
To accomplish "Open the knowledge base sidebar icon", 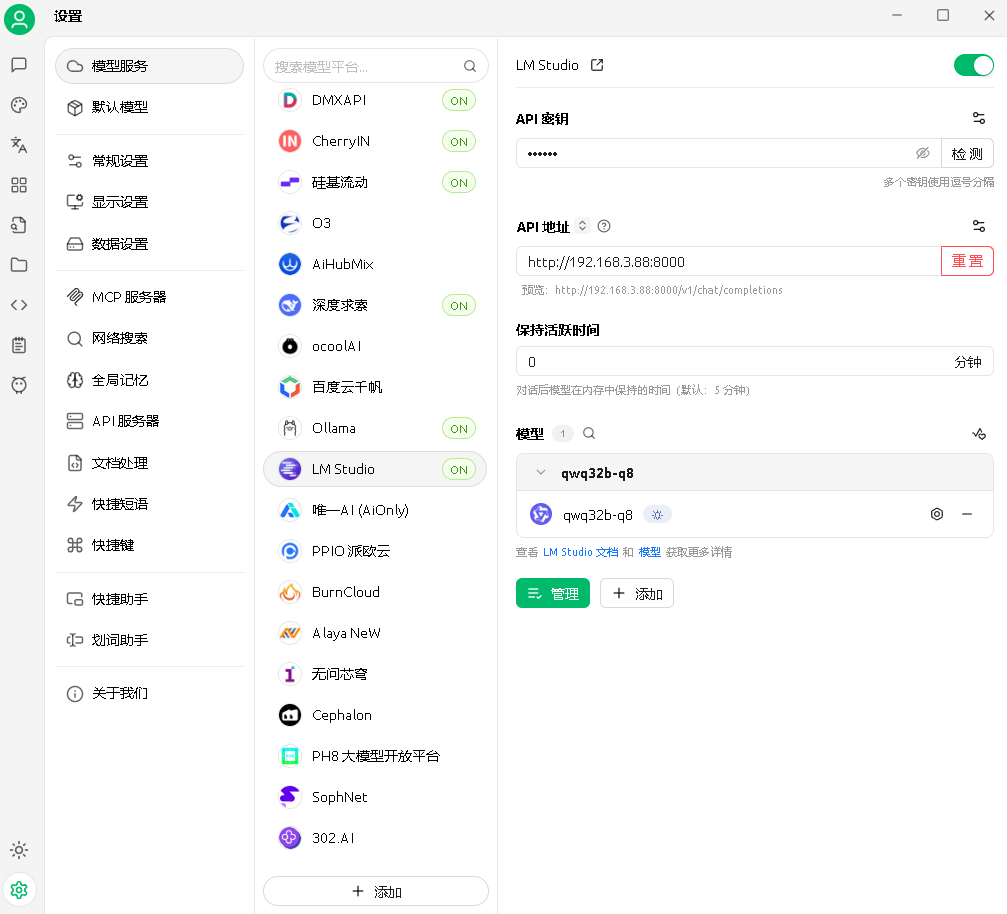I will coord(19,225).
